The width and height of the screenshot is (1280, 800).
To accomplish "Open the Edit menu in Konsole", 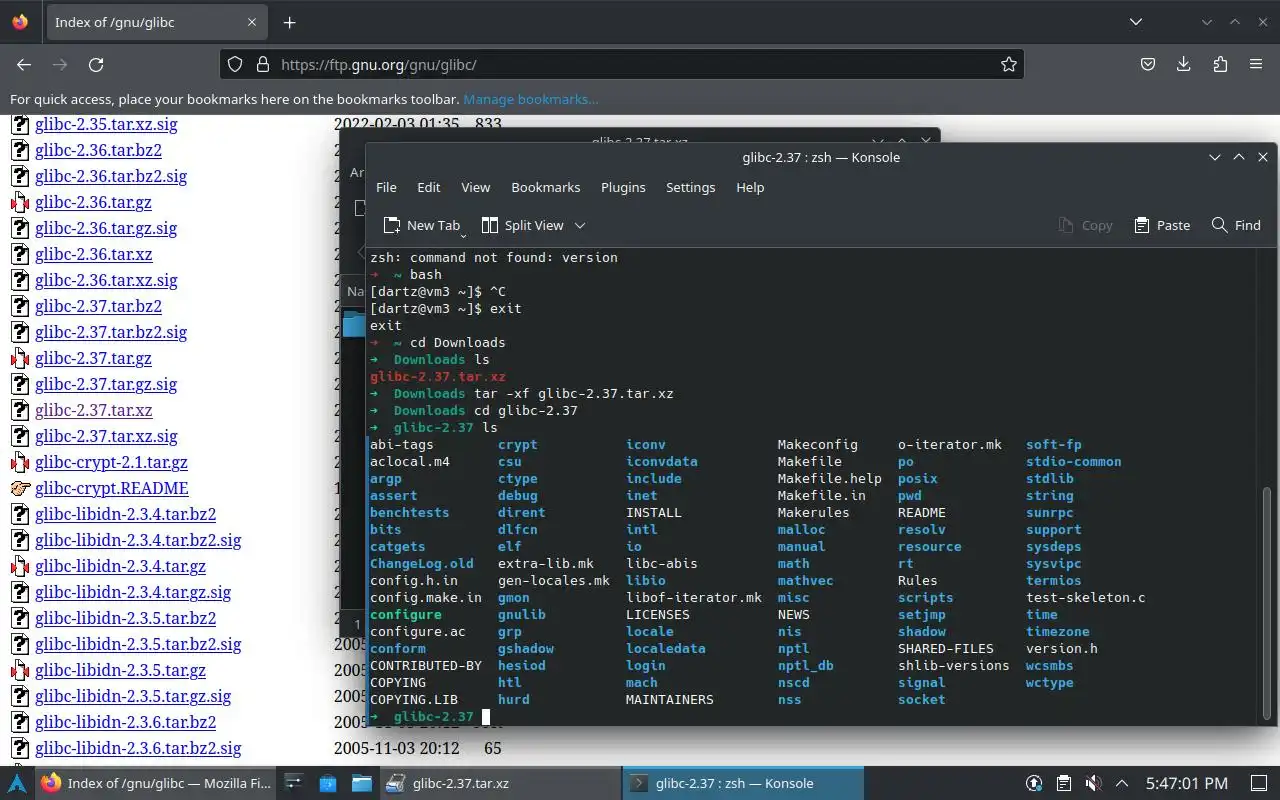I will point(428,187).
